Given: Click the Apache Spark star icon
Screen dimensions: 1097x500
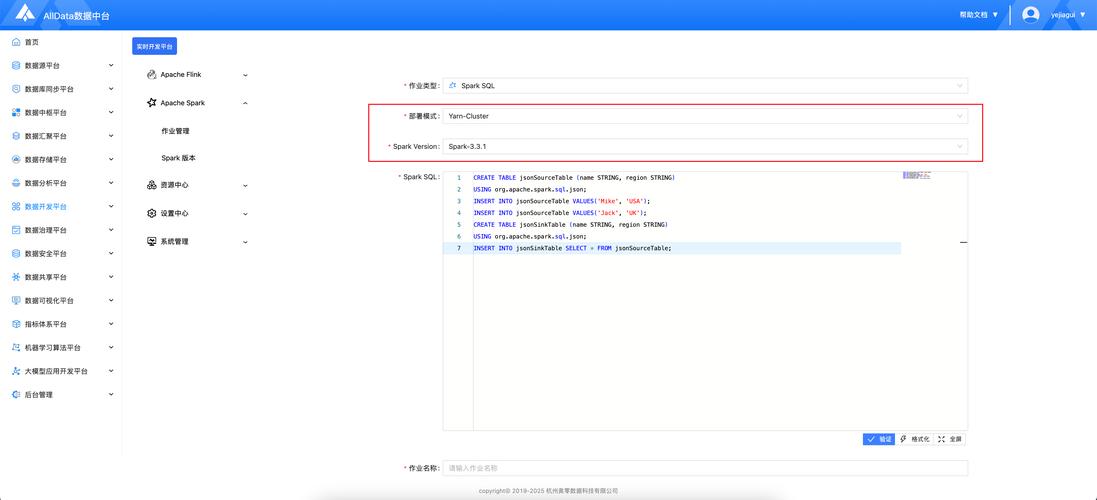Looking at the screenshot, I should click(151, 102).
